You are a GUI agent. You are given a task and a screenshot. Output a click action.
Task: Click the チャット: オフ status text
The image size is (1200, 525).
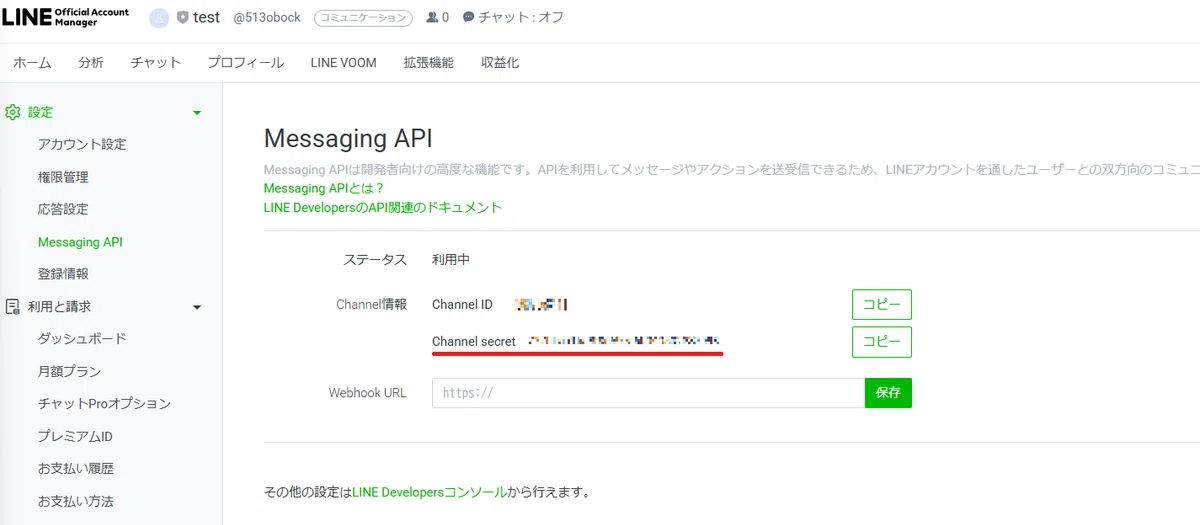[x=521, y=18]
